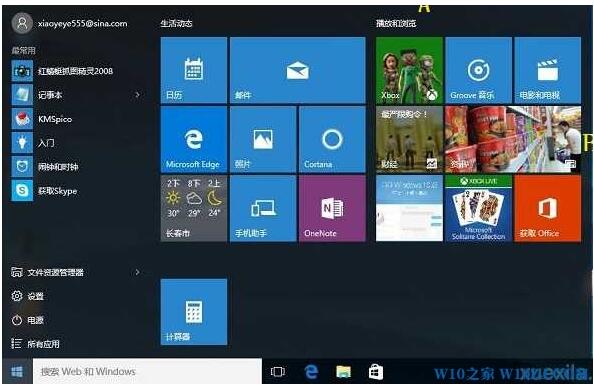Viewport: 594px width, 387px height.
Task: Click the Windows Start button
Action: pyautogui.click(x=17, y=372)
